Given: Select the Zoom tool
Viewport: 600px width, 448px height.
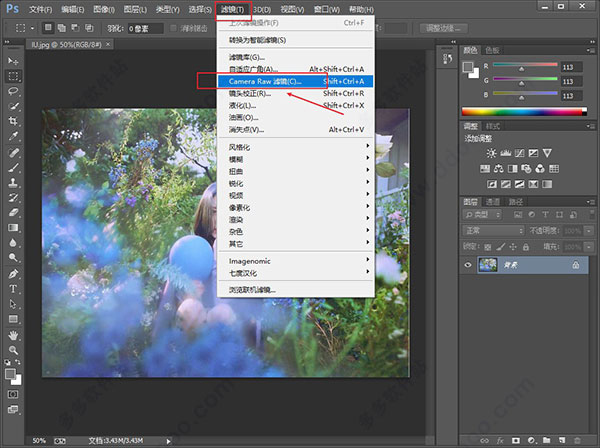Looking at the screenshot, I should pyautogui.click(x=13, y=350).
